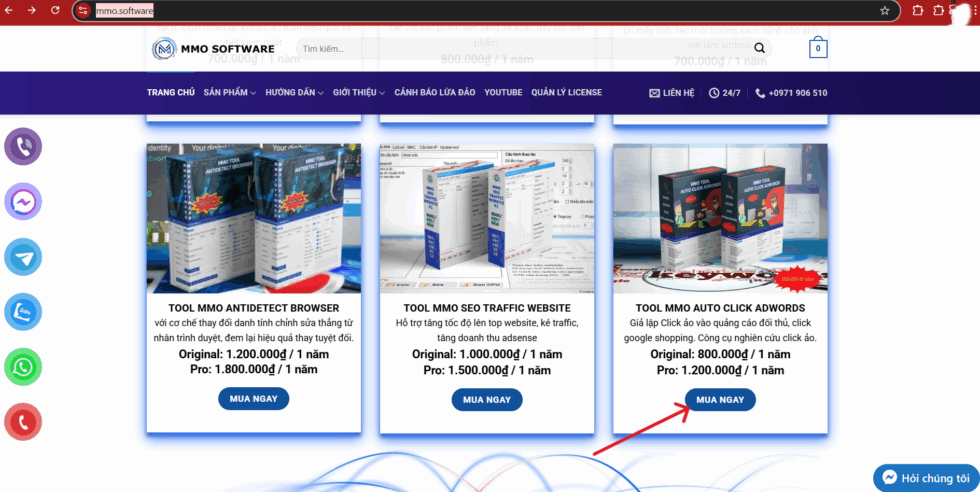980x492 pixels.
Task: Open the Telegram contact icon
Action: tap(23, 257)
